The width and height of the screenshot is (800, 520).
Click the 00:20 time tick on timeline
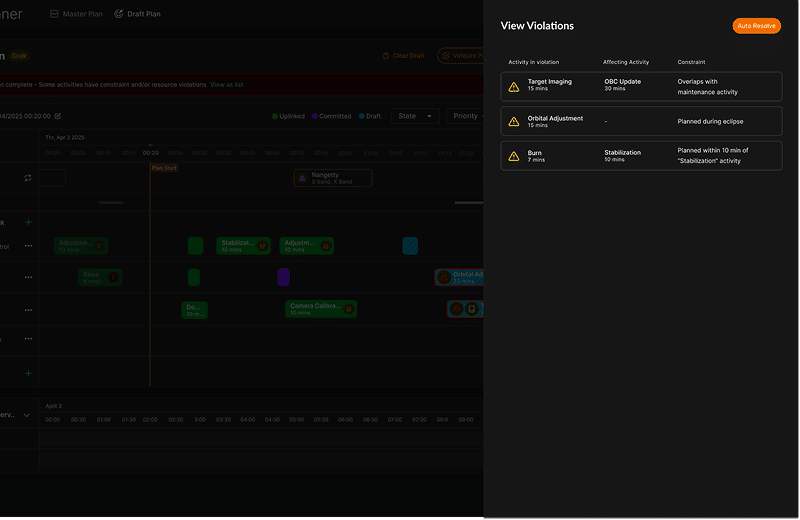click(150, 153)
